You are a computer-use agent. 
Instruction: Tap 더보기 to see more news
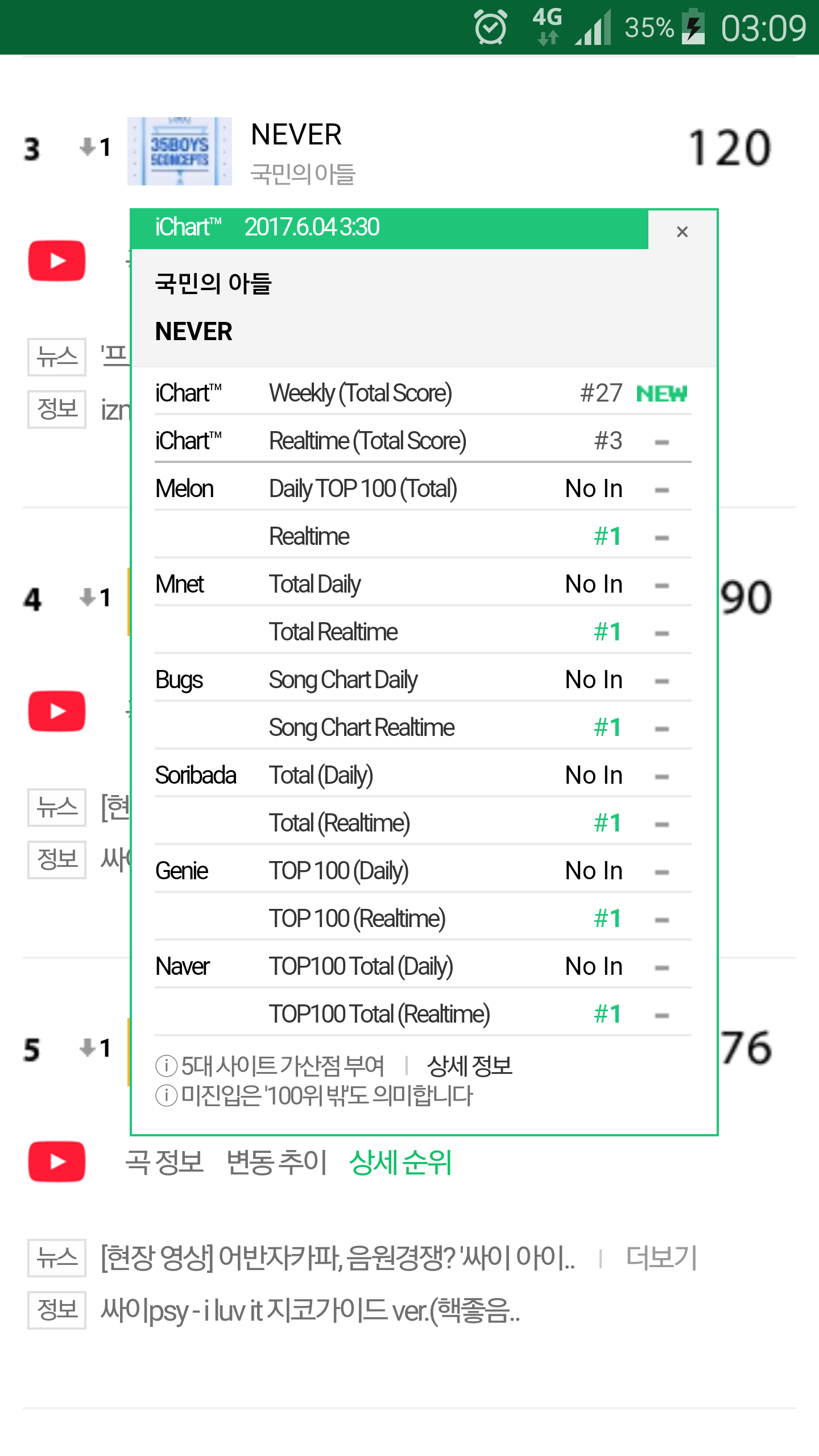(x=661, y=1258)
